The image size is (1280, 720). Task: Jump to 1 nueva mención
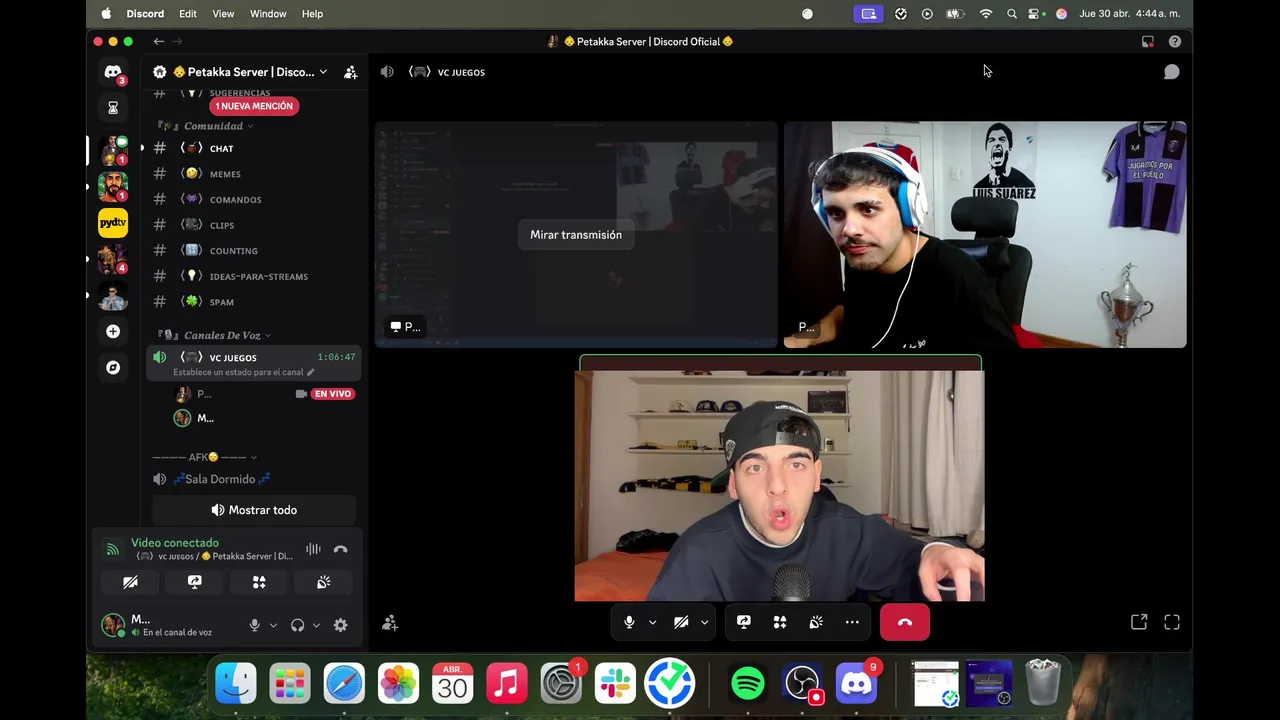tap(254, 106)
